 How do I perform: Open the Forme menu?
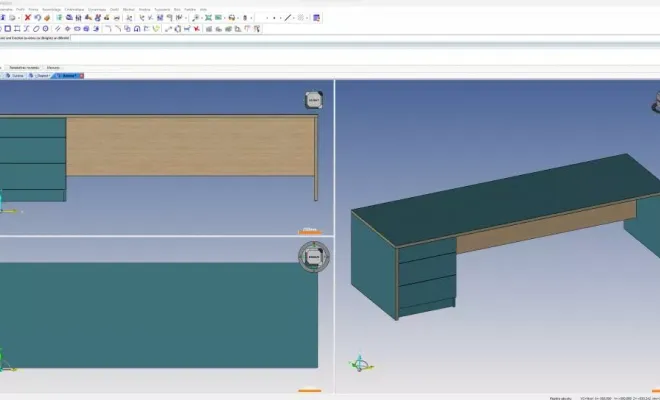pos(33,9)
